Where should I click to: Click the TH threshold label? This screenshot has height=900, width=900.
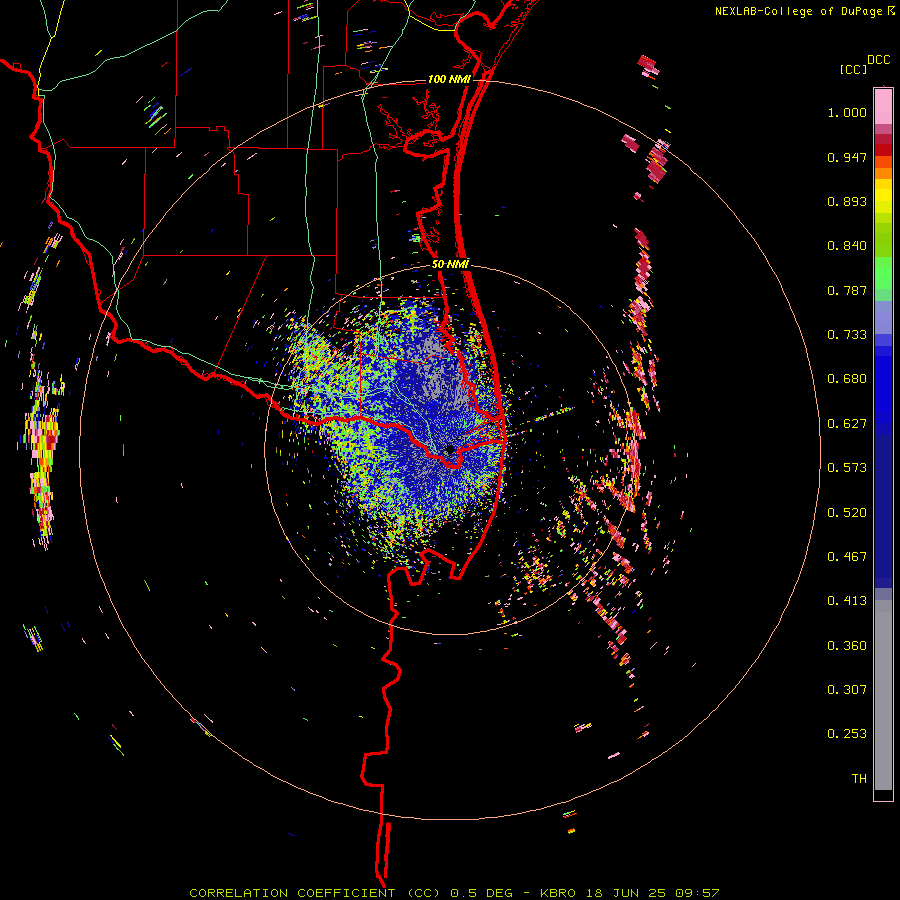tap(859, 779)
